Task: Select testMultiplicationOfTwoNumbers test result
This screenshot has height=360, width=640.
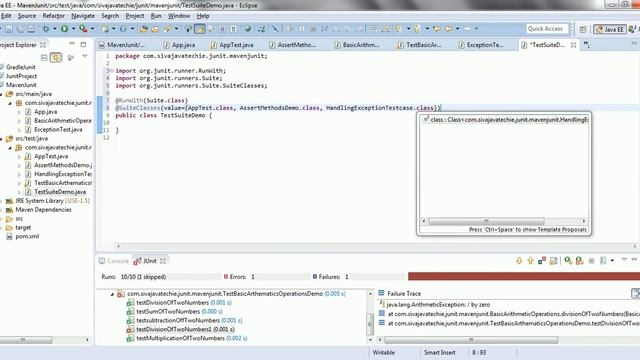Action: pos(191,338)
